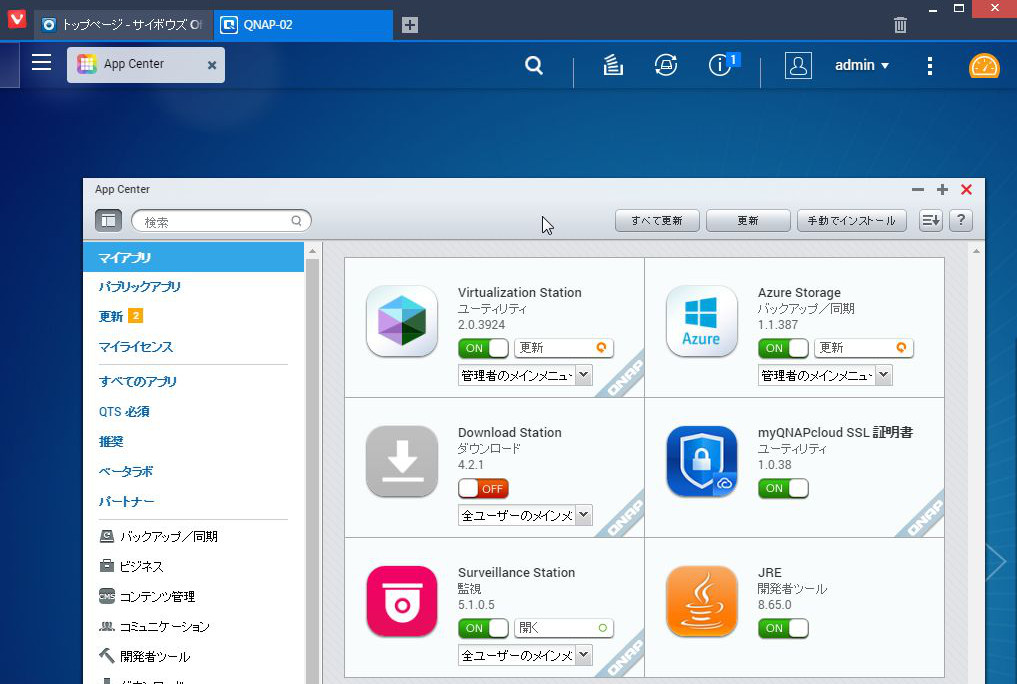Toggle JRE ON switch
Viewport: 1017px width, 684px height.
point(784,628)
